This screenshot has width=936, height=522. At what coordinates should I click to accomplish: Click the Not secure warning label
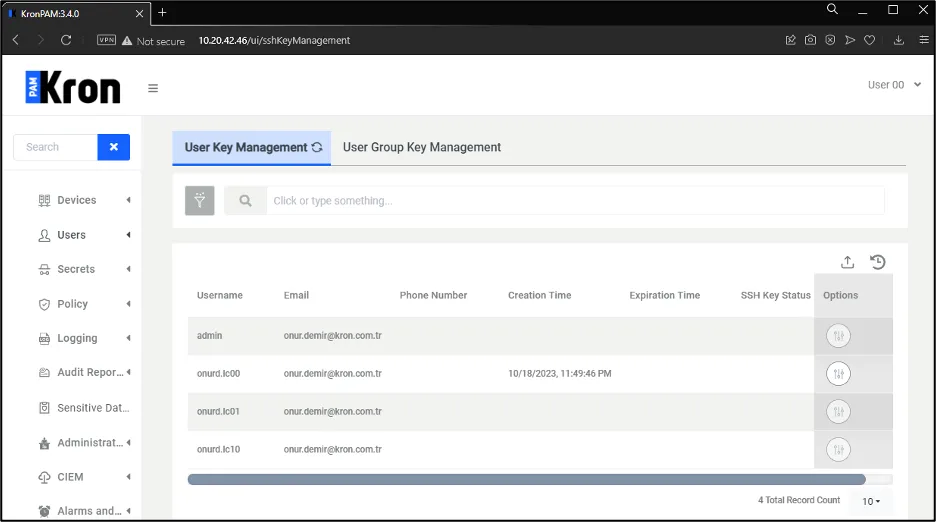tap(153, 41)
